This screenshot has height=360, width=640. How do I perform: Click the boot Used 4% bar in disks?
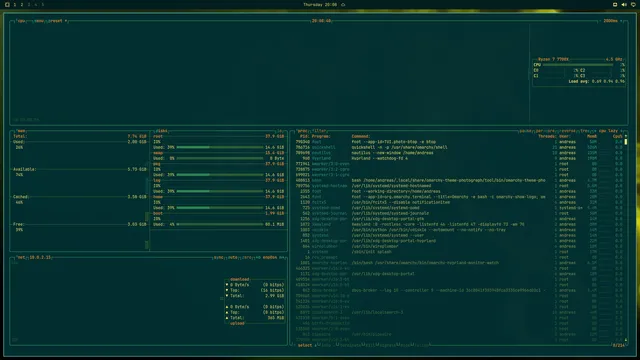click(x=220, y=224)
